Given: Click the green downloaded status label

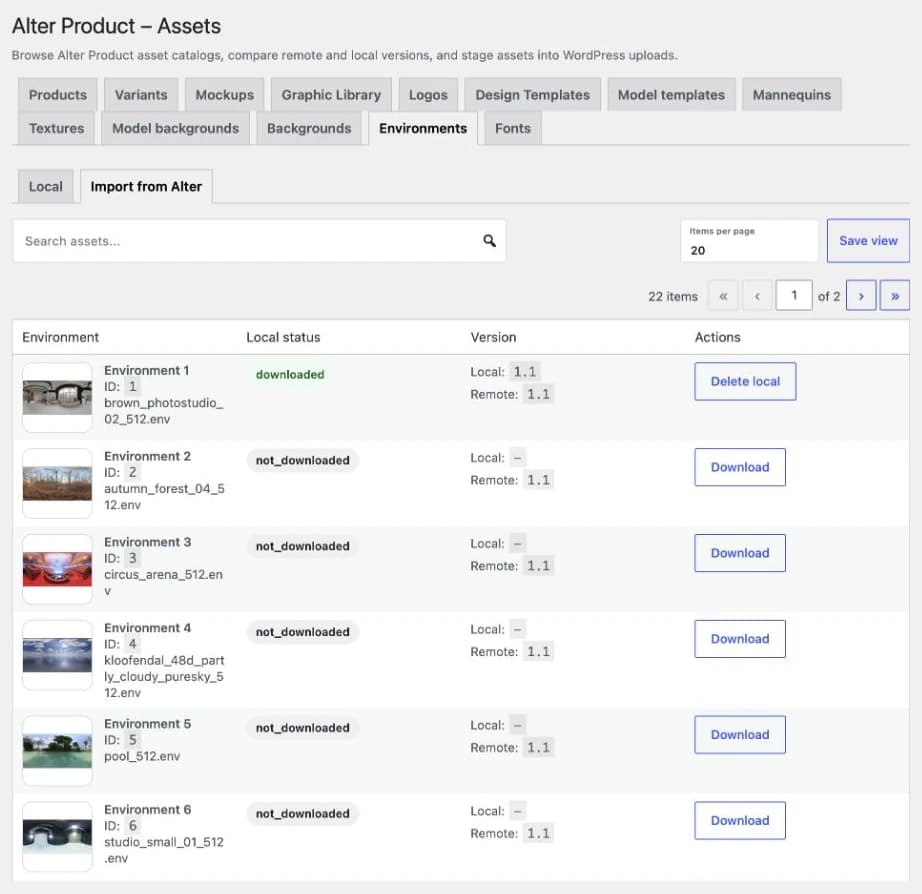Looking at the screenshot, I should coord(290,374).
